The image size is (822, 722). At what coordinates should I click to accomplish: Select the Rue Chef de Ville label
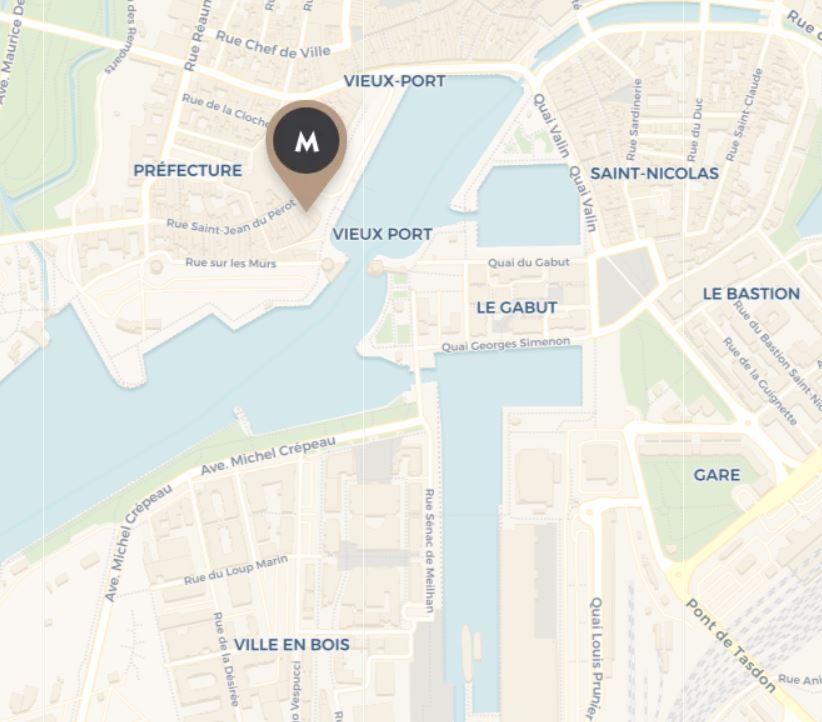[273, 45]
